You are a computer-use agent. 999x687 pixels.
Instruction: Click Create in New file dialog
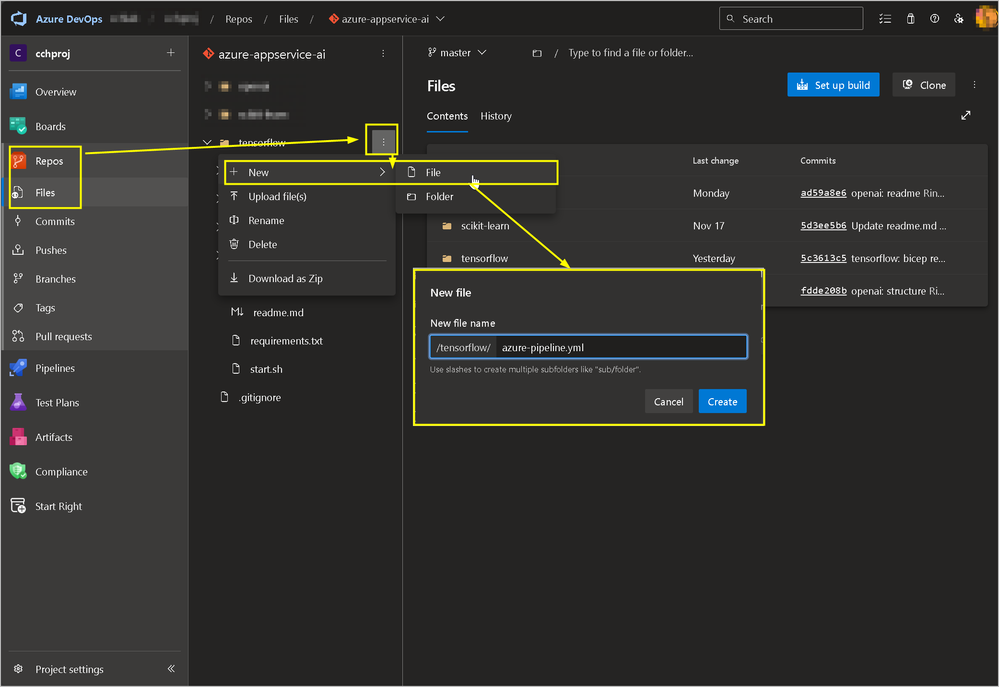pos(722,401)
